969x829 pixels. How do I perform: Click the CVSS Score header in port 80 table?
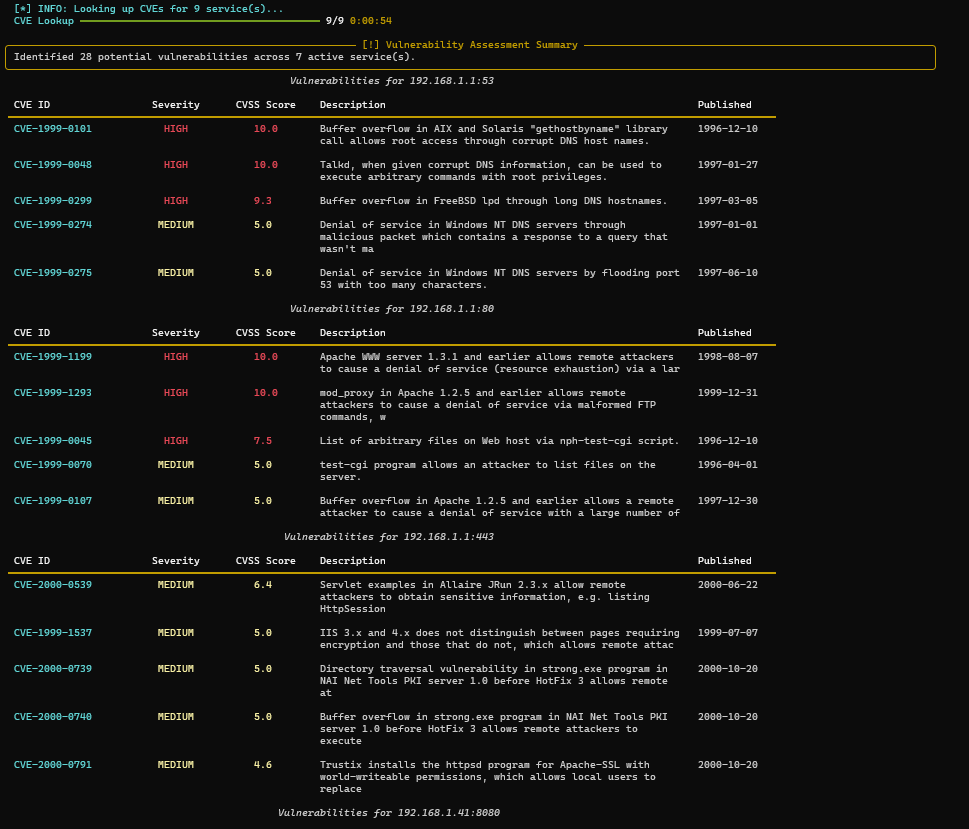point(265,333)
